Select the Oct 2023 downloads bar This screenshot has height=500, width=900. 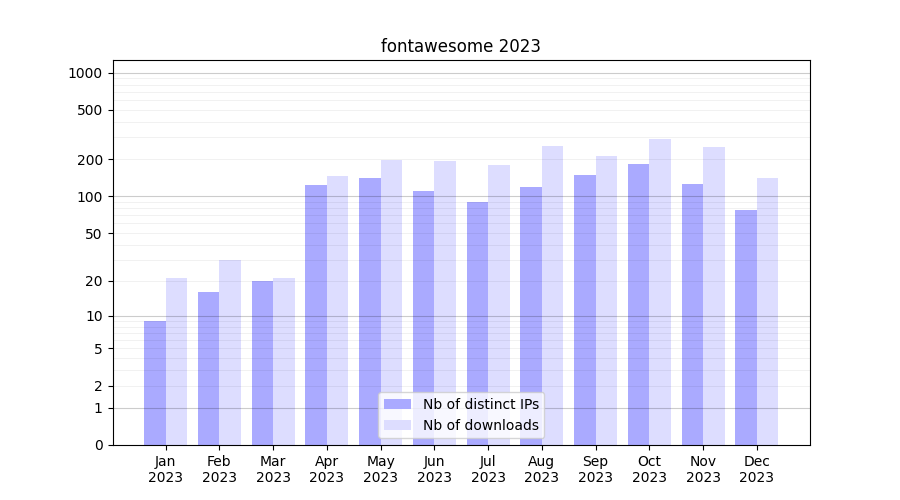tap(660, 292)
